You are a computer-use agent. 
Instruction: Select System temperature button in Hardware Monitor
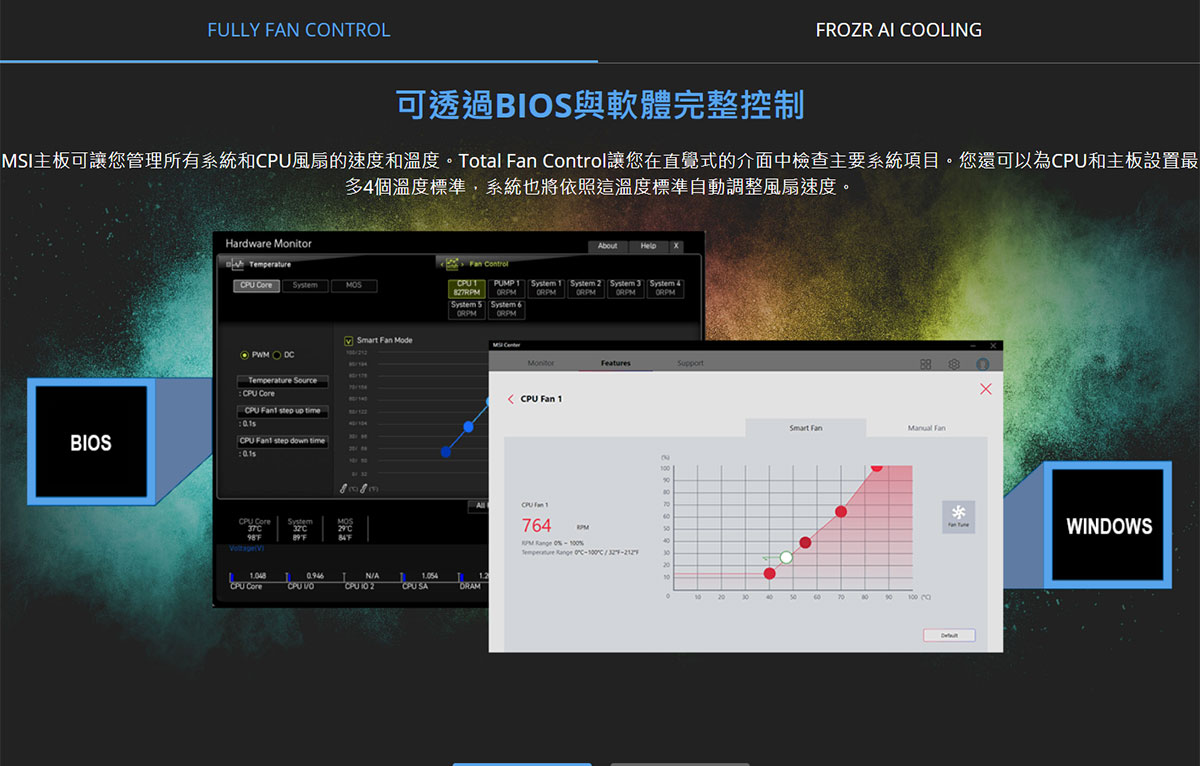click(305, 285)
